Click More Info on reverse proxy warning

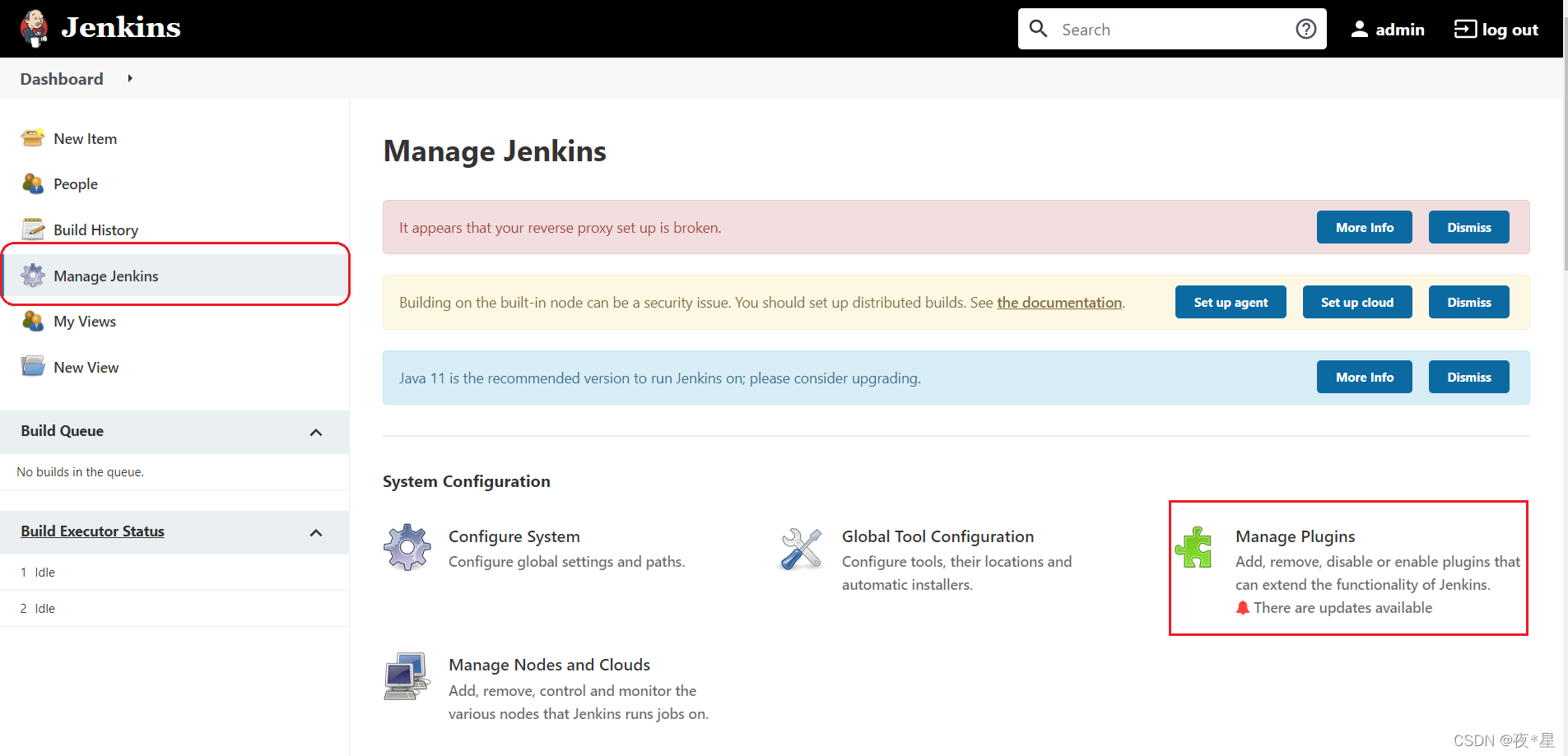tap(1364, 227)
